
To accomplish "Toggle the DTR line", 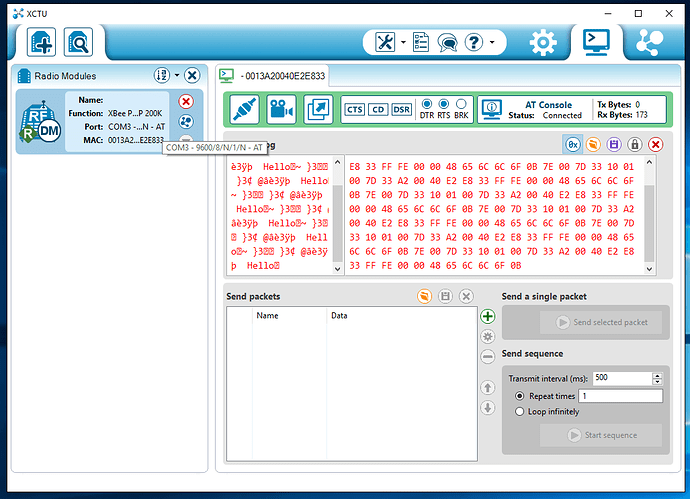I will [426, 104].
